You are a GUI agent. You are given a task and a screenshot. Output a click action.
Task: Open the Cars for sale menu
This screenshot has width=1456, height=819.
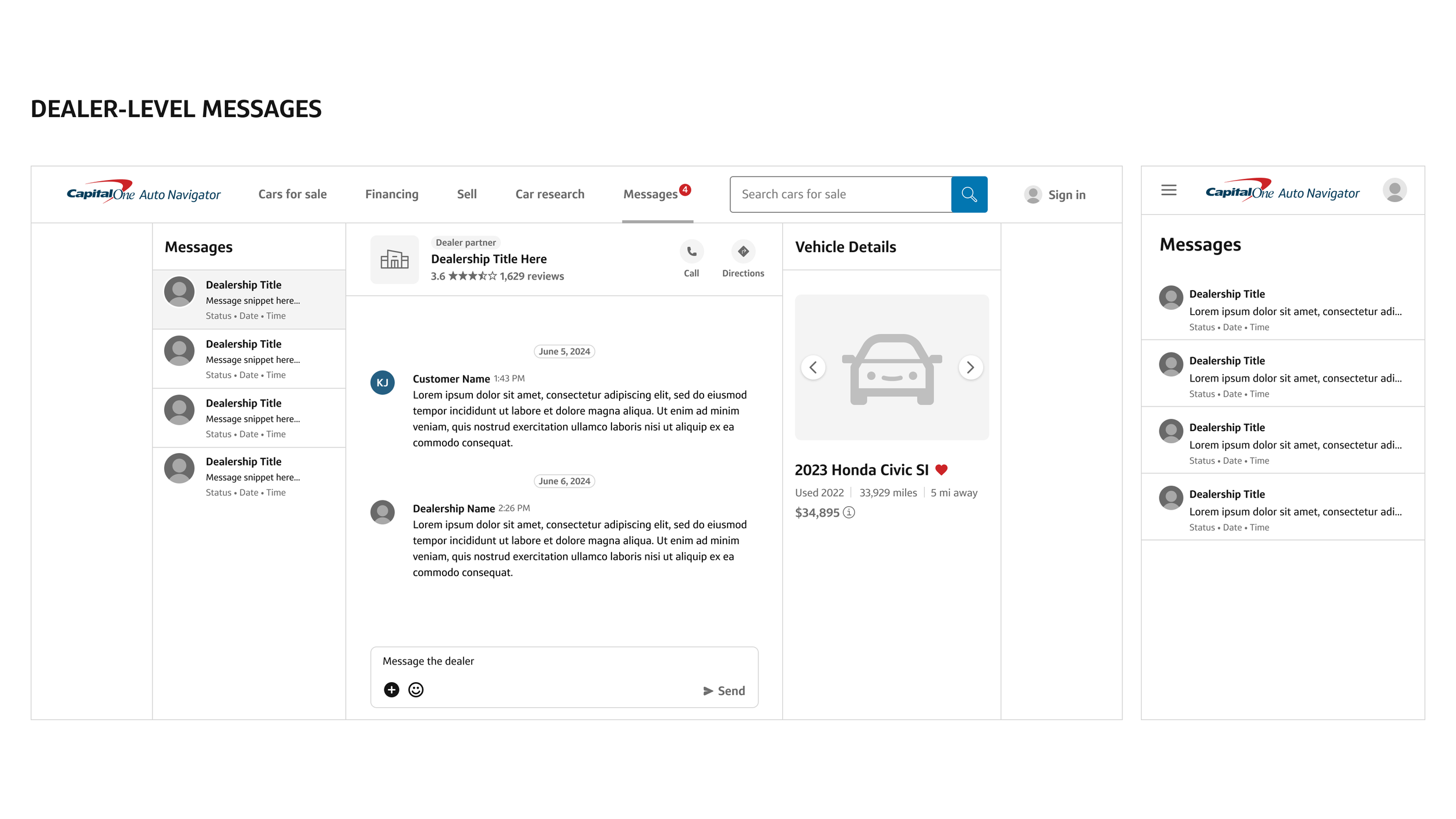(292, 195)
